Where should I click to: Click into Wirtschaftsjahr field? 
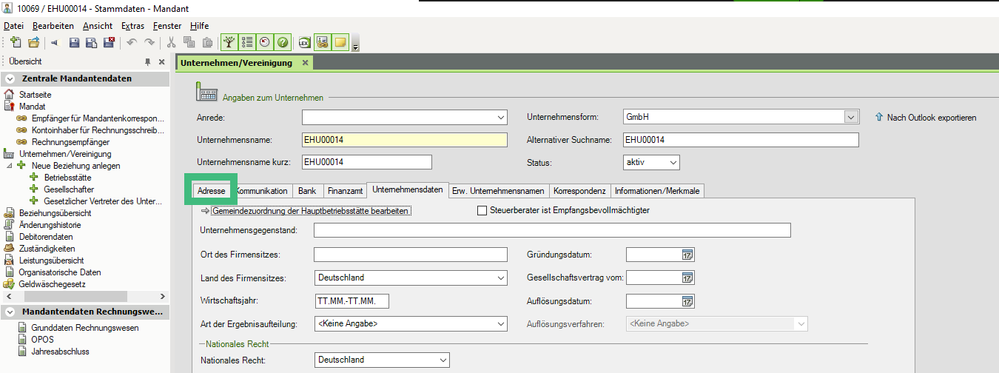[x=352, y=301]
